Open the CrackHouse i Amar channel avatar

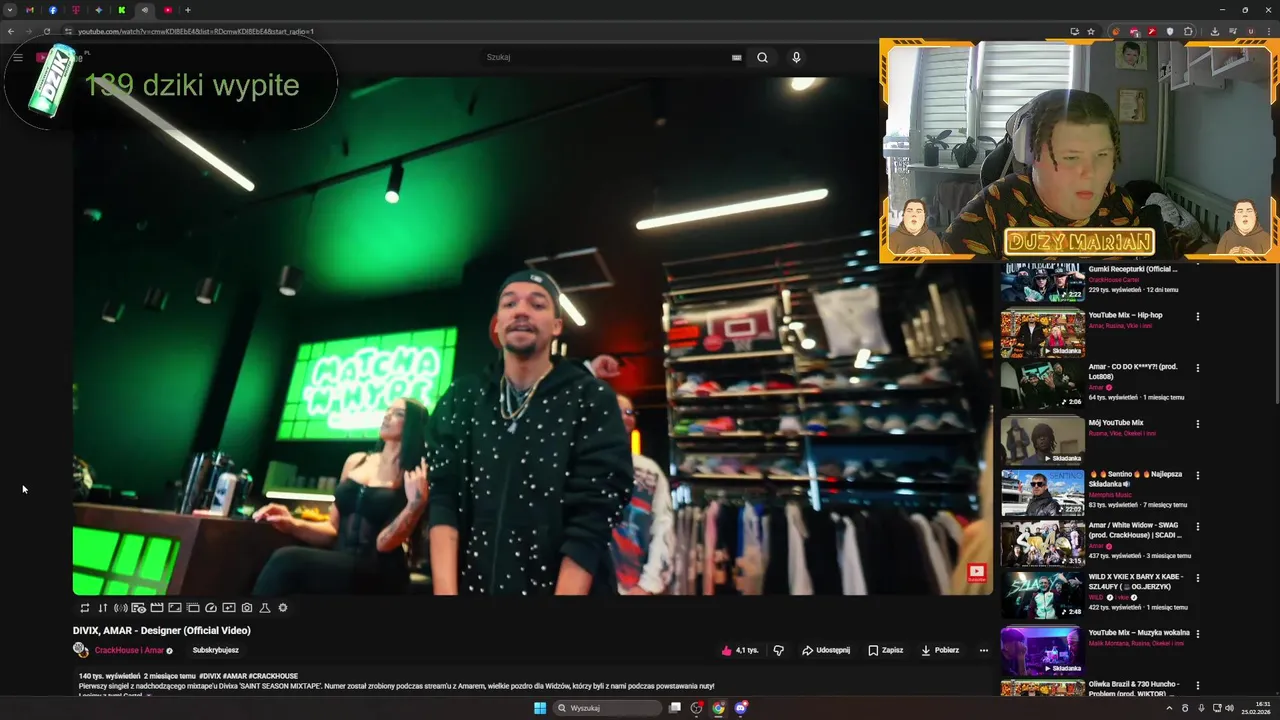pyautogui.click(x=81, y=650)
